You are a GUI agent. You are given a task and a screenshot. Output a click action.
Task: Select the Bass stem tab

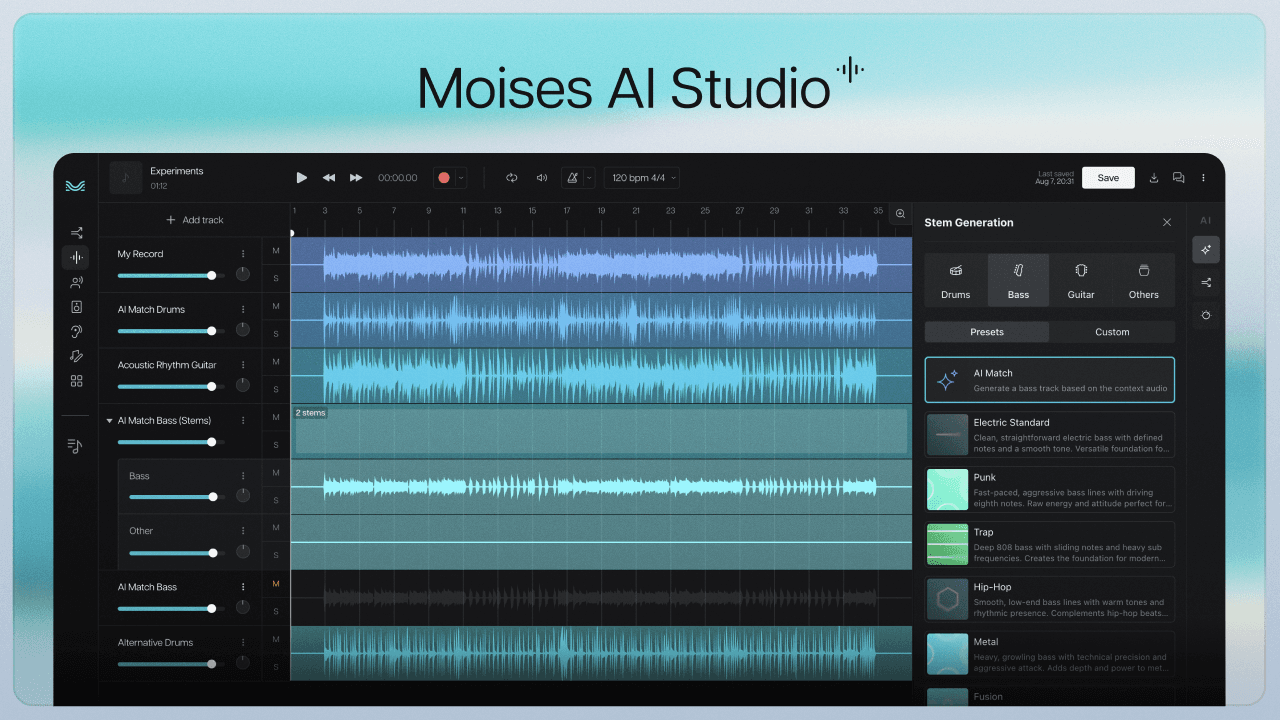(x=1018, y=280)
